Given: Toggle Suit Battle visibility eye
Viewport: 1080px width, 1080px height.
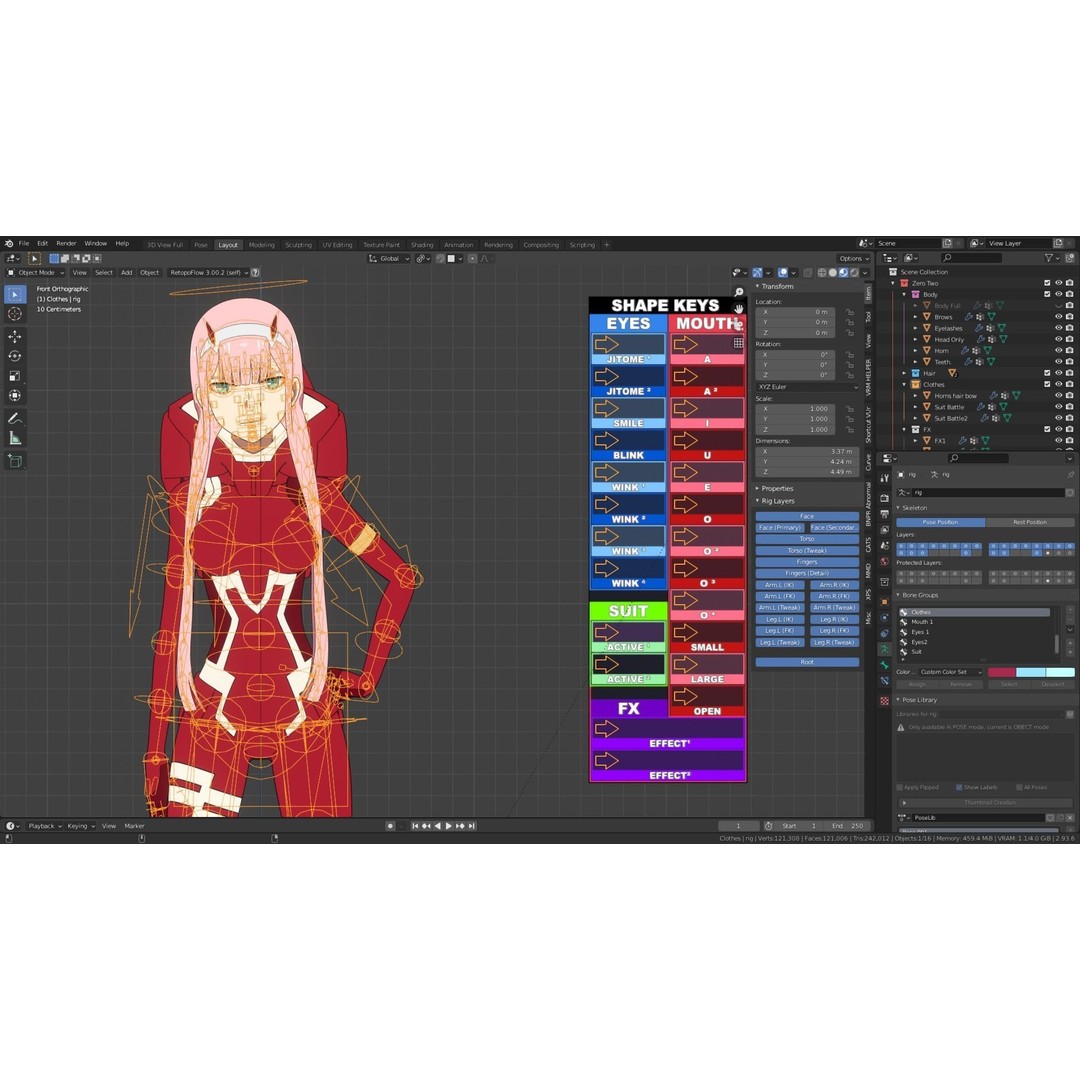Looking at the screenshot, I should pos(1059,406).
